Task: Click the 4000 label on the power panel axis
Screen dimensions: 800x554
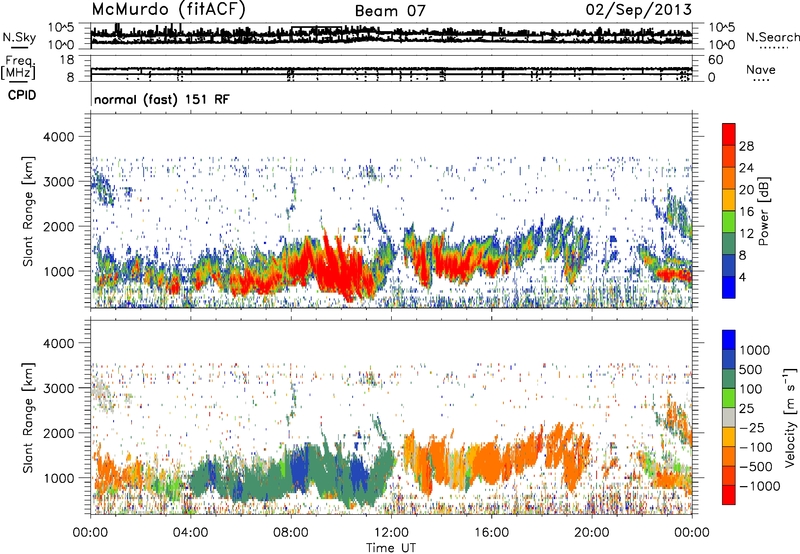Action: click(59, 137)
